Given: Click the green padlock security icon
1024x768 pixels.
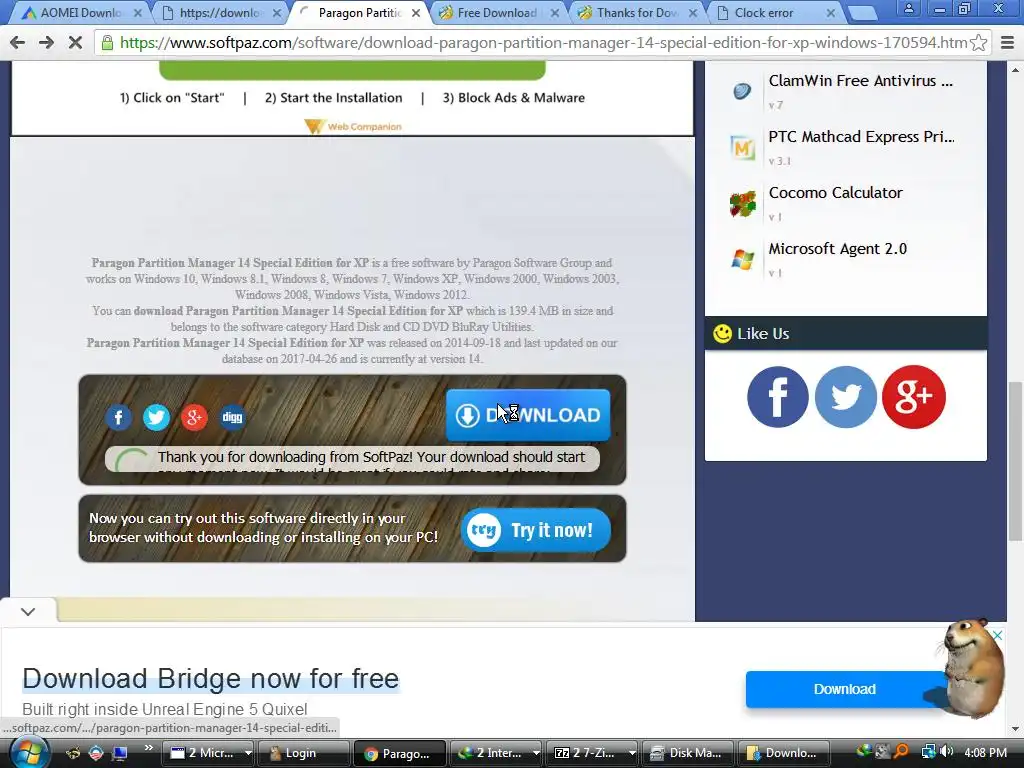Looking at the screenshot, I should tap(108, 42).
